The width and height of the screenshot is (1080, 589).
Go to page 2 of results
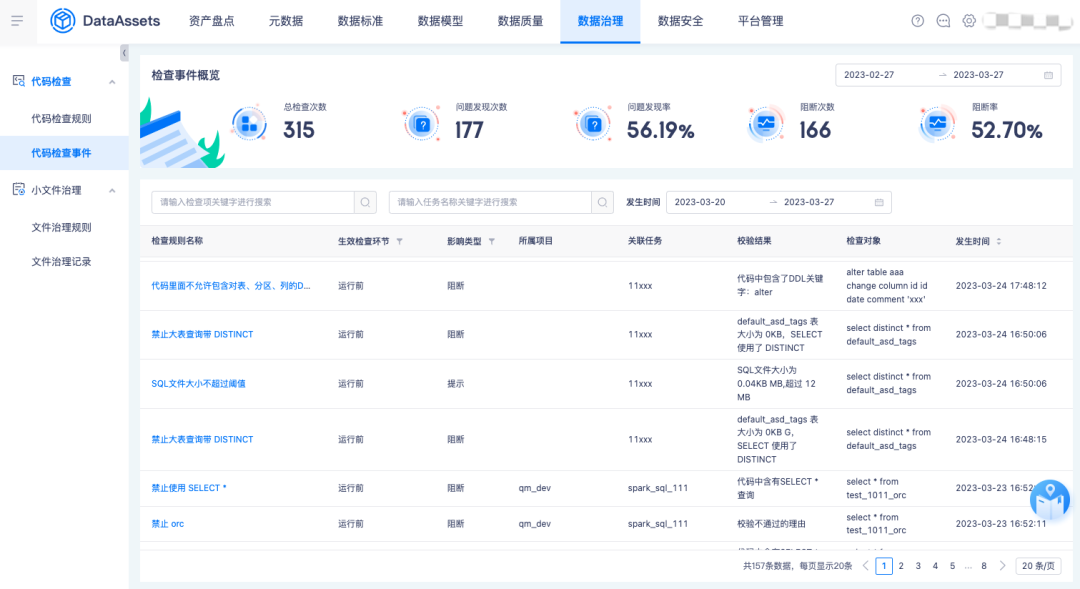(x=901, y=566)
